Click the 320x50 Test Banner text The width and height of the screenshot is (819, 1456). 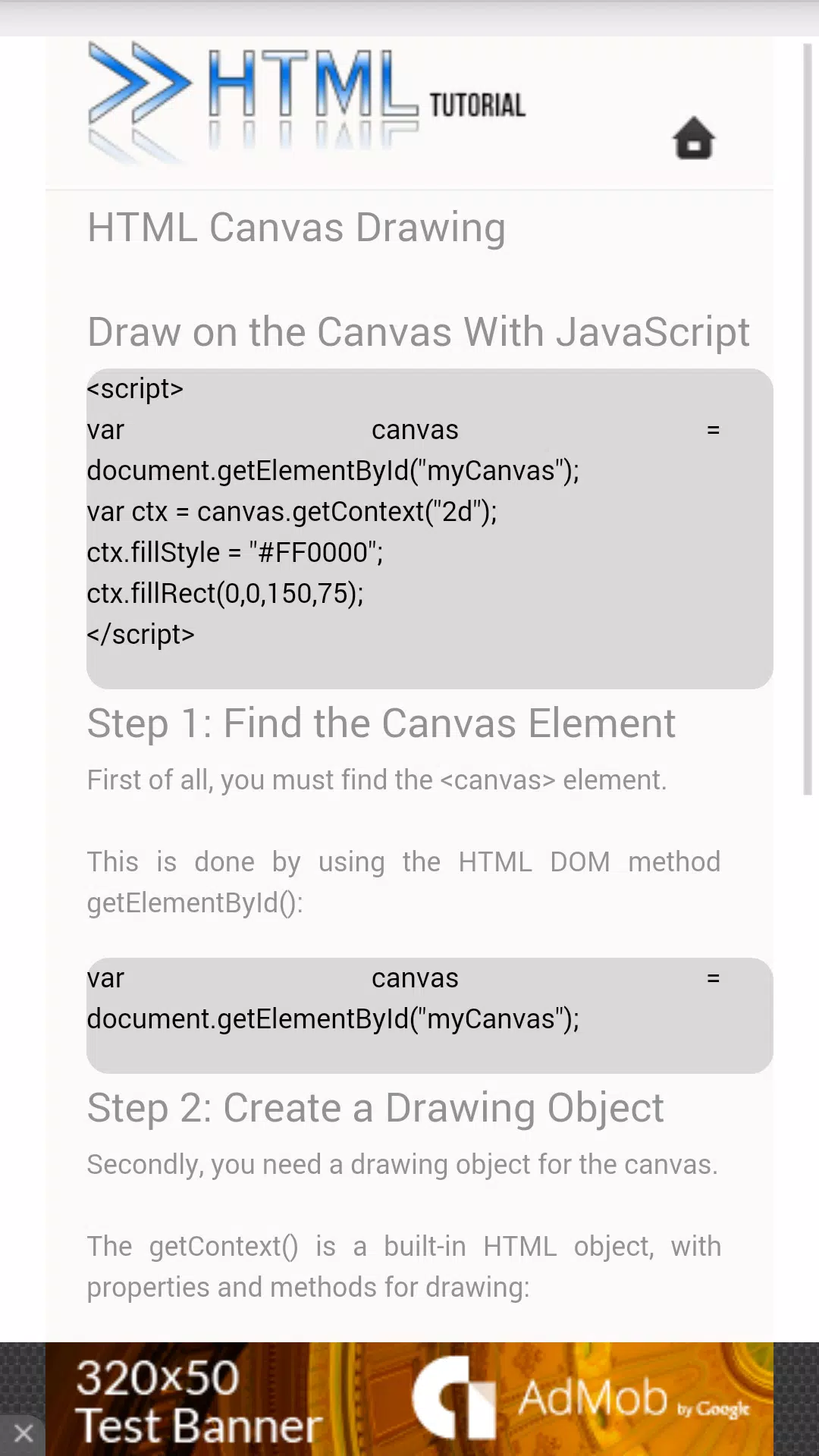199,1401
